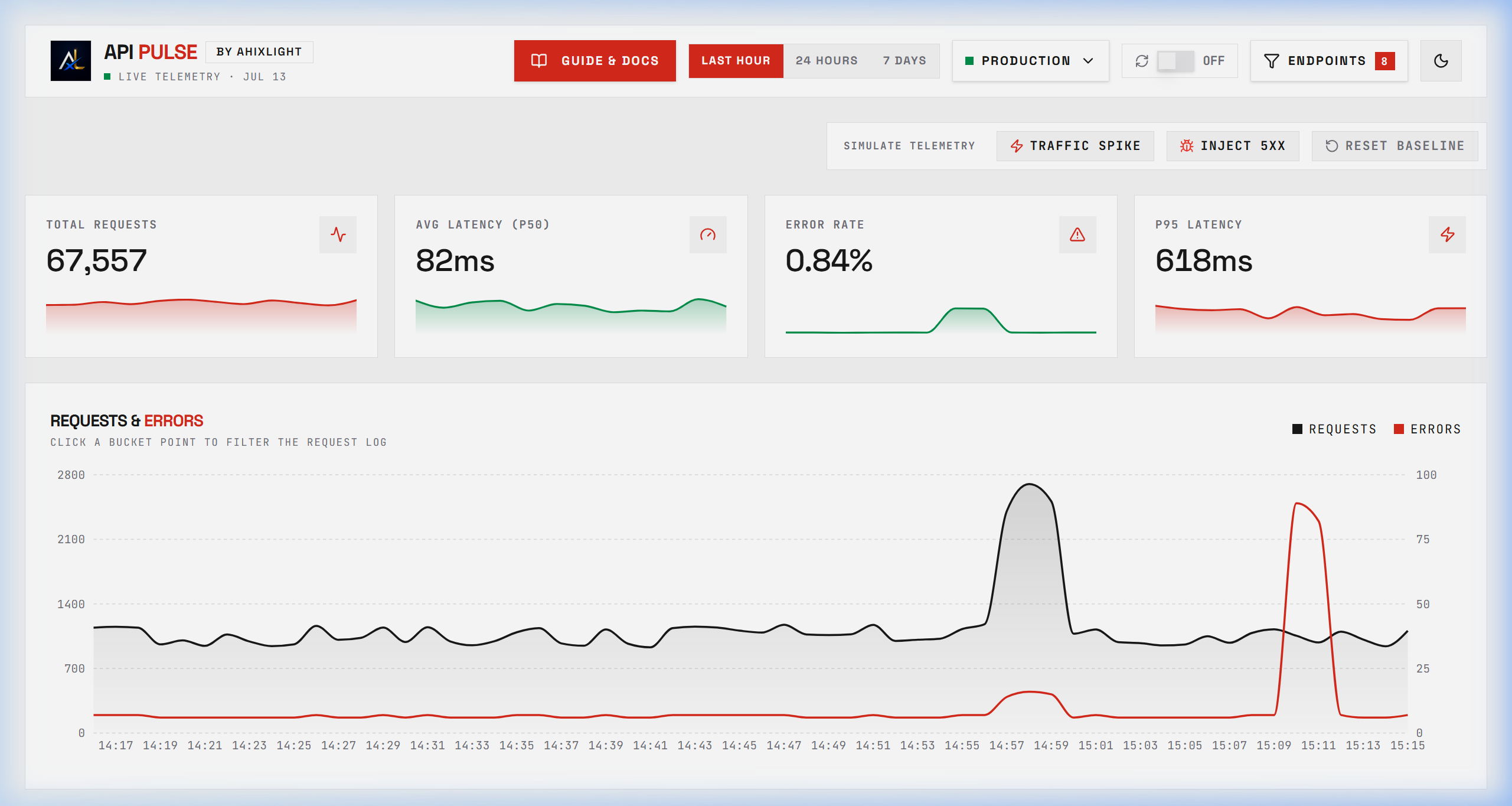
Task: Click Reset Baseline
Action: [1395, 146]
